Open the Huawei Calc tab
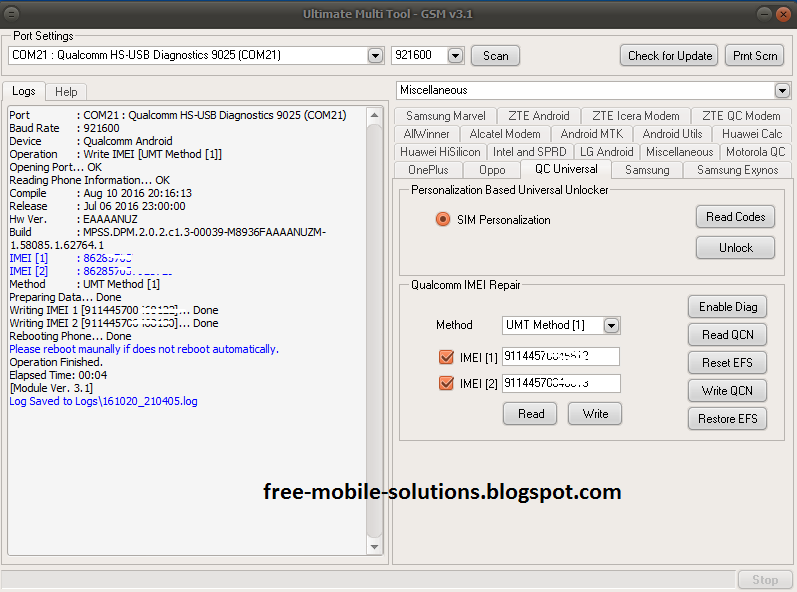 pos(752,134)
